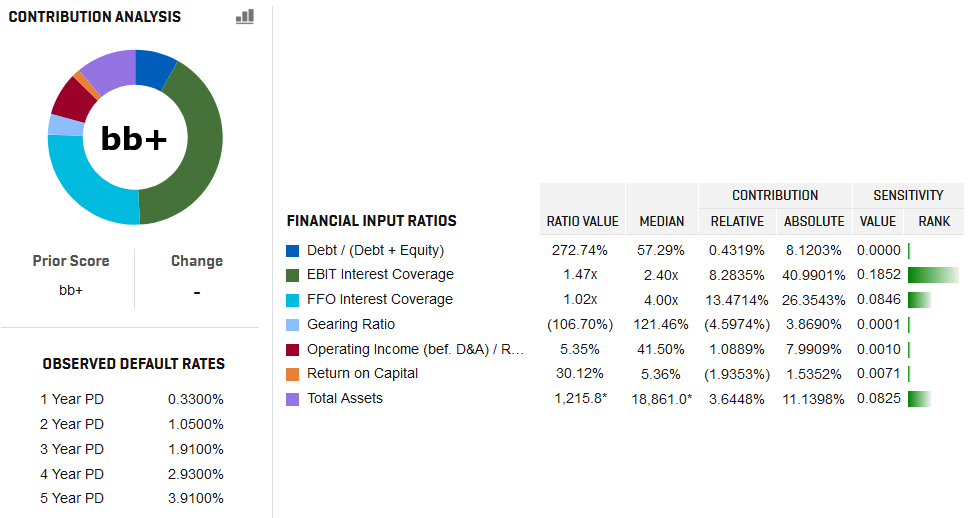Click the bar chart icon beside Contribution Analysis

point(245,17)
